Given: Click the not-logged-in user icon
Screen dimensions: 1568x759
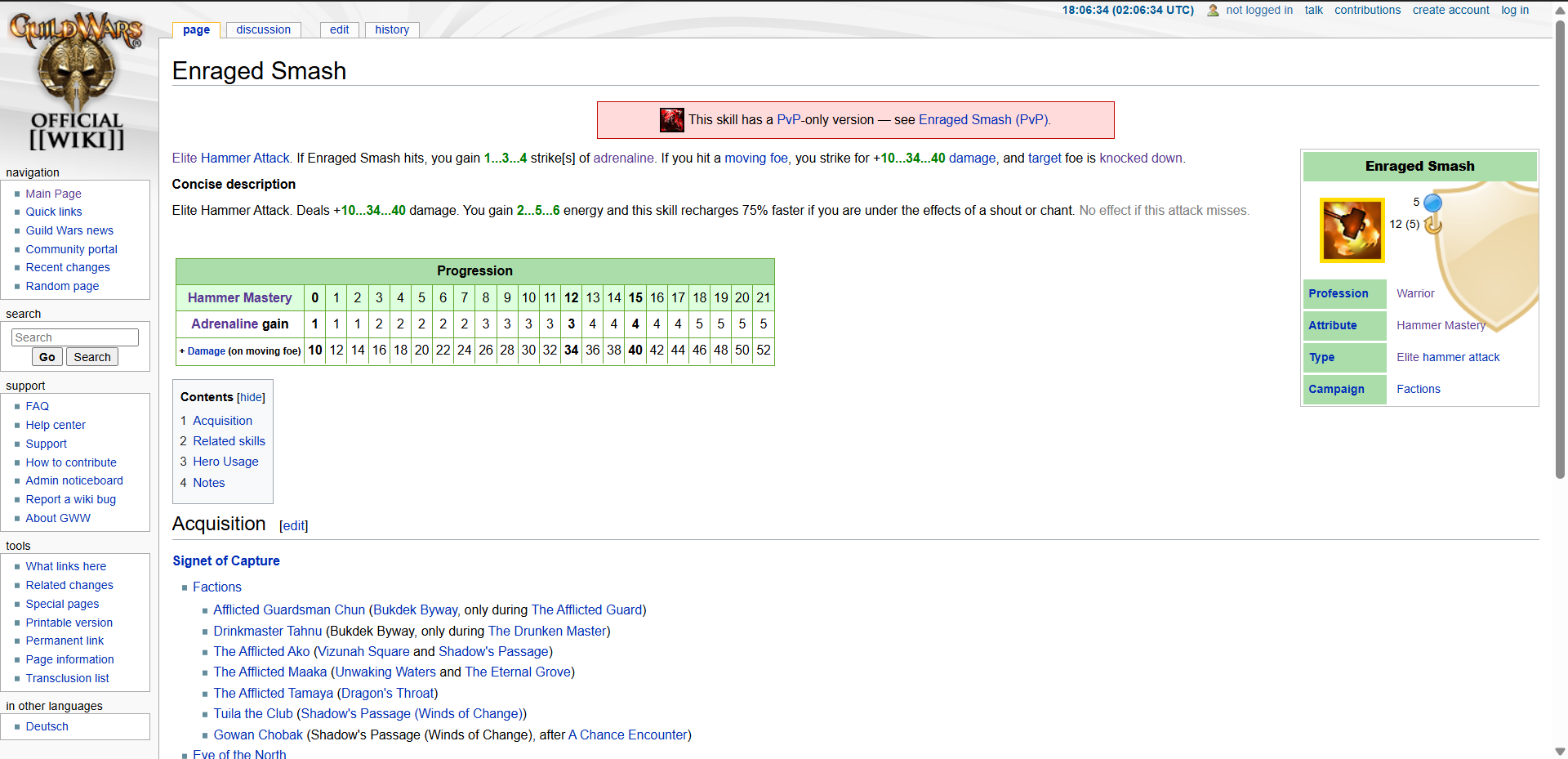Looking at the screenshot, I should pos(1213,11).
